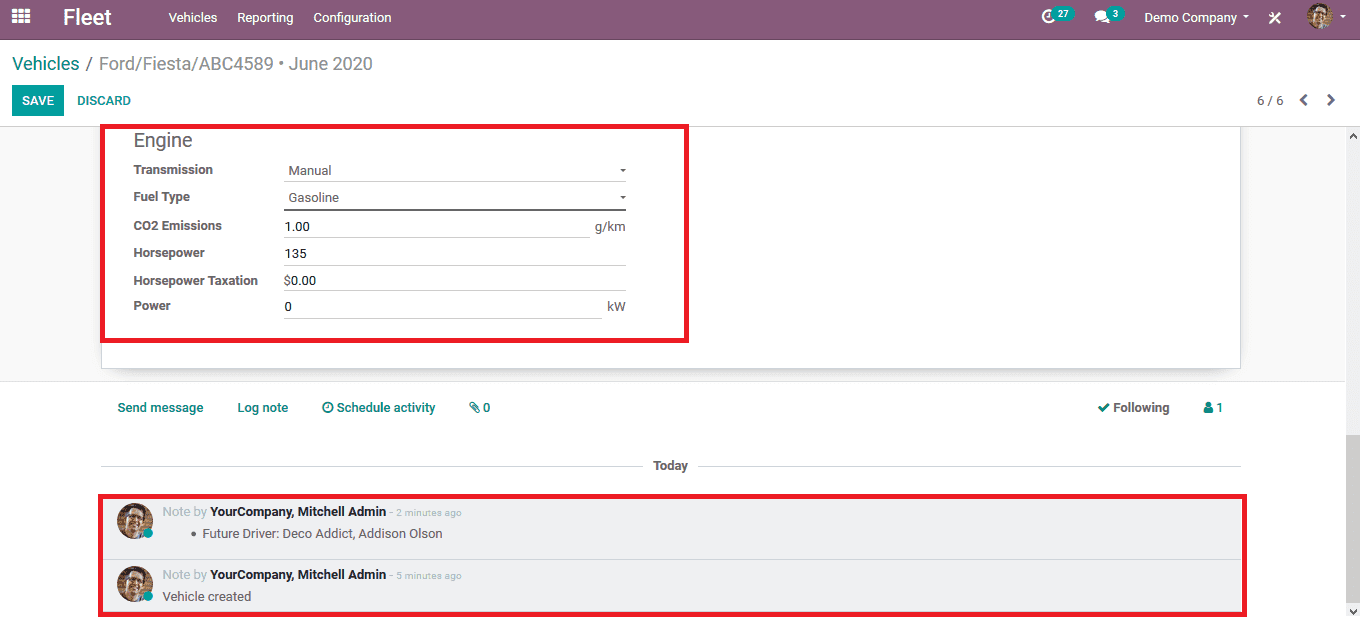Open the Transmission dropdown set to Manual
The image size is (1363, 623).
[x=455, y=170]
